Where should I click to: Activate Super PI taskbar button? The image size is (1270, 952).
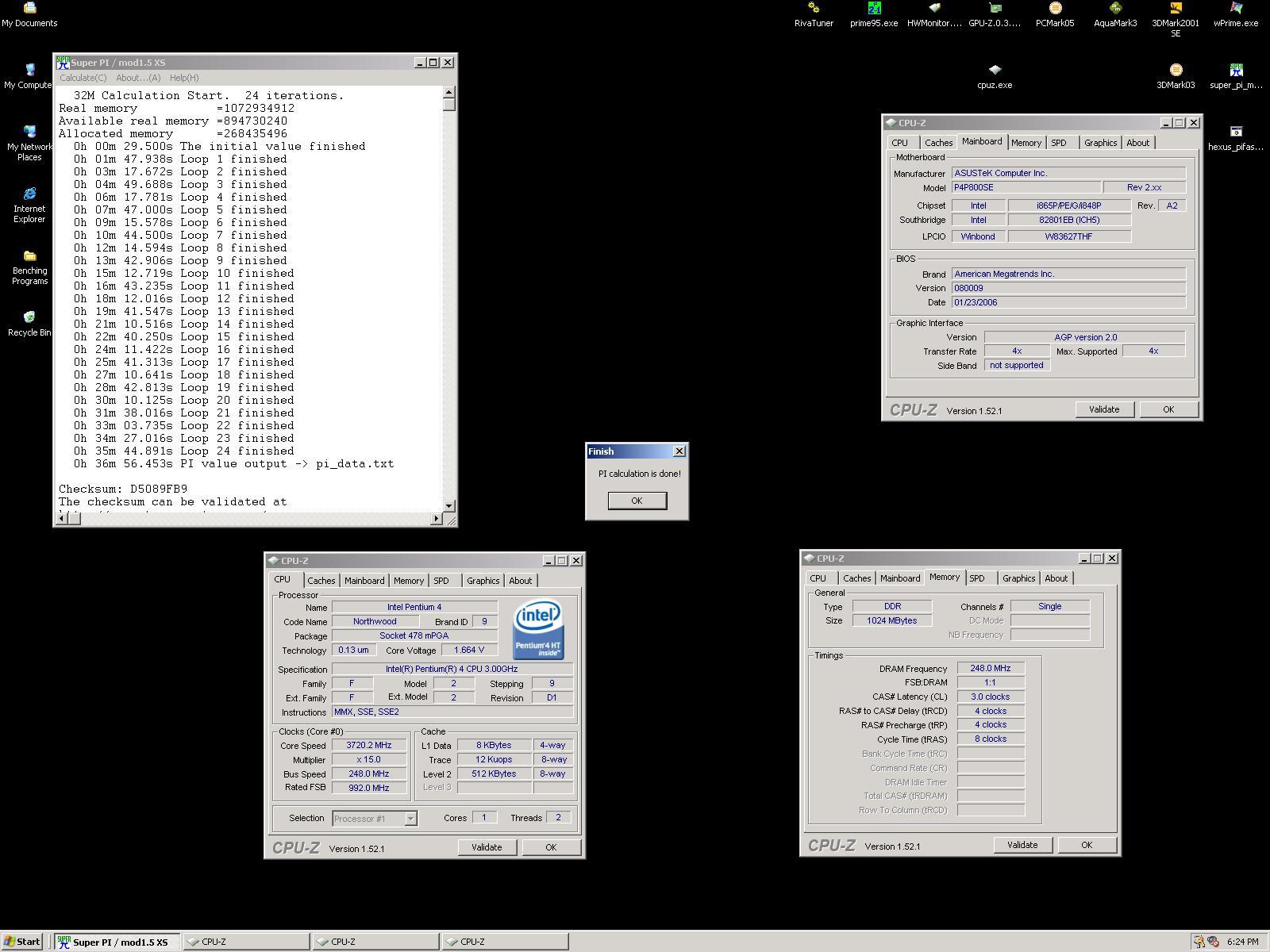click(117, 942)
